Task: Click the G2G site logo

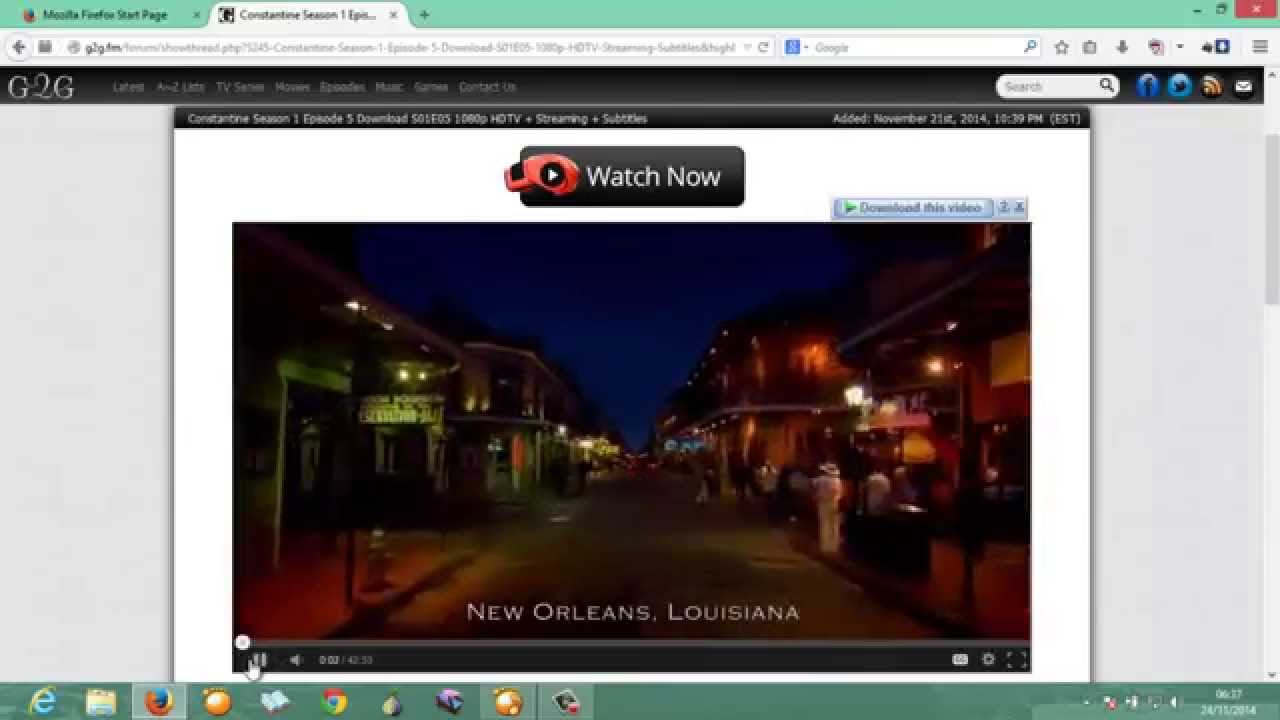Action: pyautogui.click(x=41, y=87)
